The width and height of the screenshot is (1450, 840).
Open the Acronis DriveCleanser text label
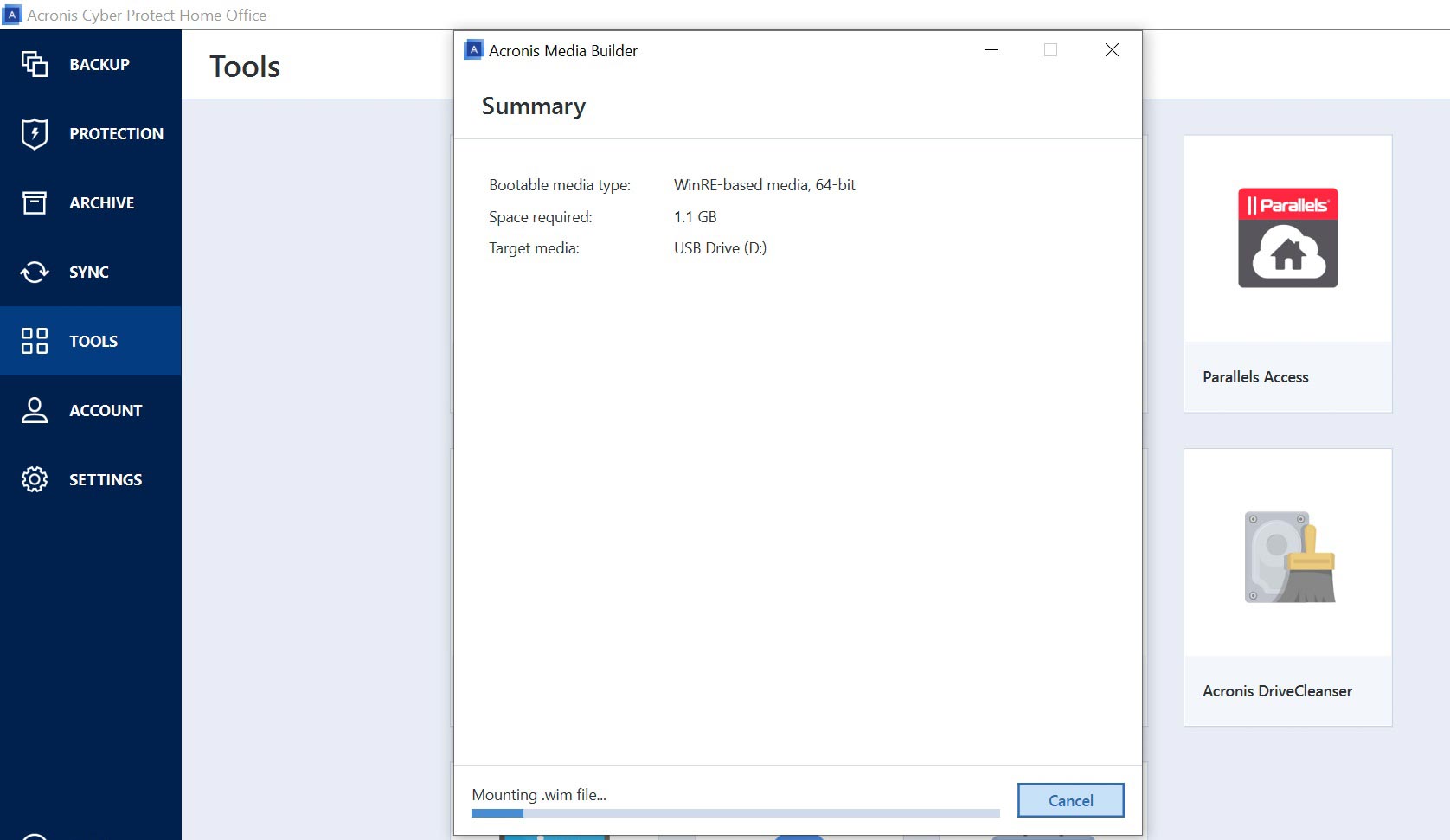(x=1277, y=691)
